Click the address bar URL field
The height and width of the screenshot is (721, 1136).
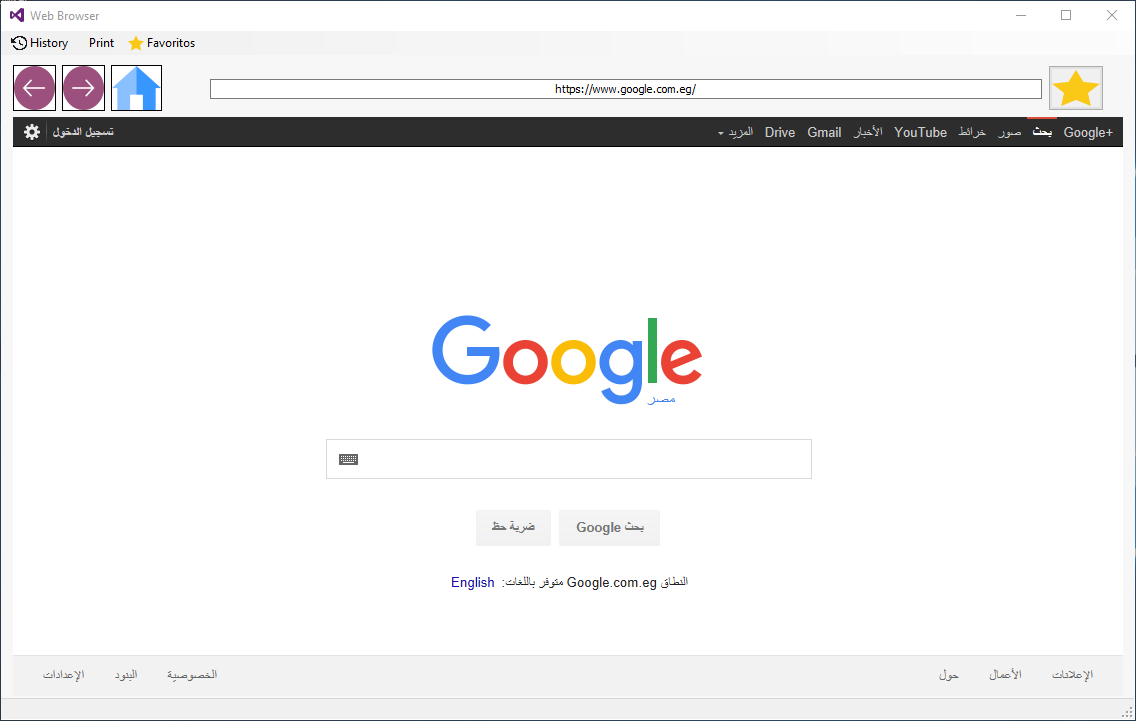point(625,89)
